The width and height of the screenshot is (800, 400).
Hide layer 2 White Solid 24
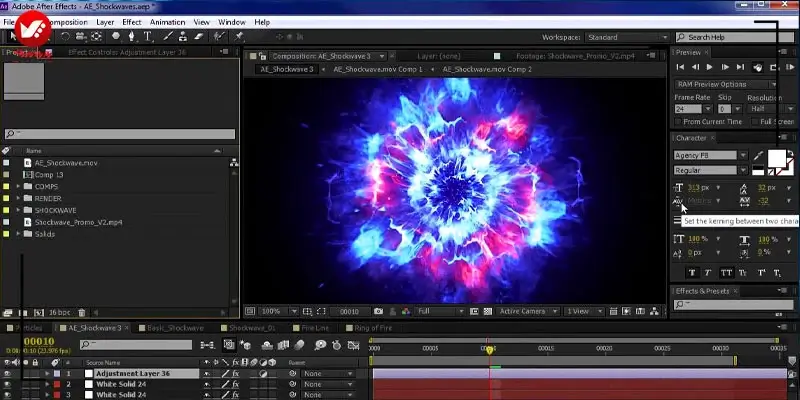(7, 384)
